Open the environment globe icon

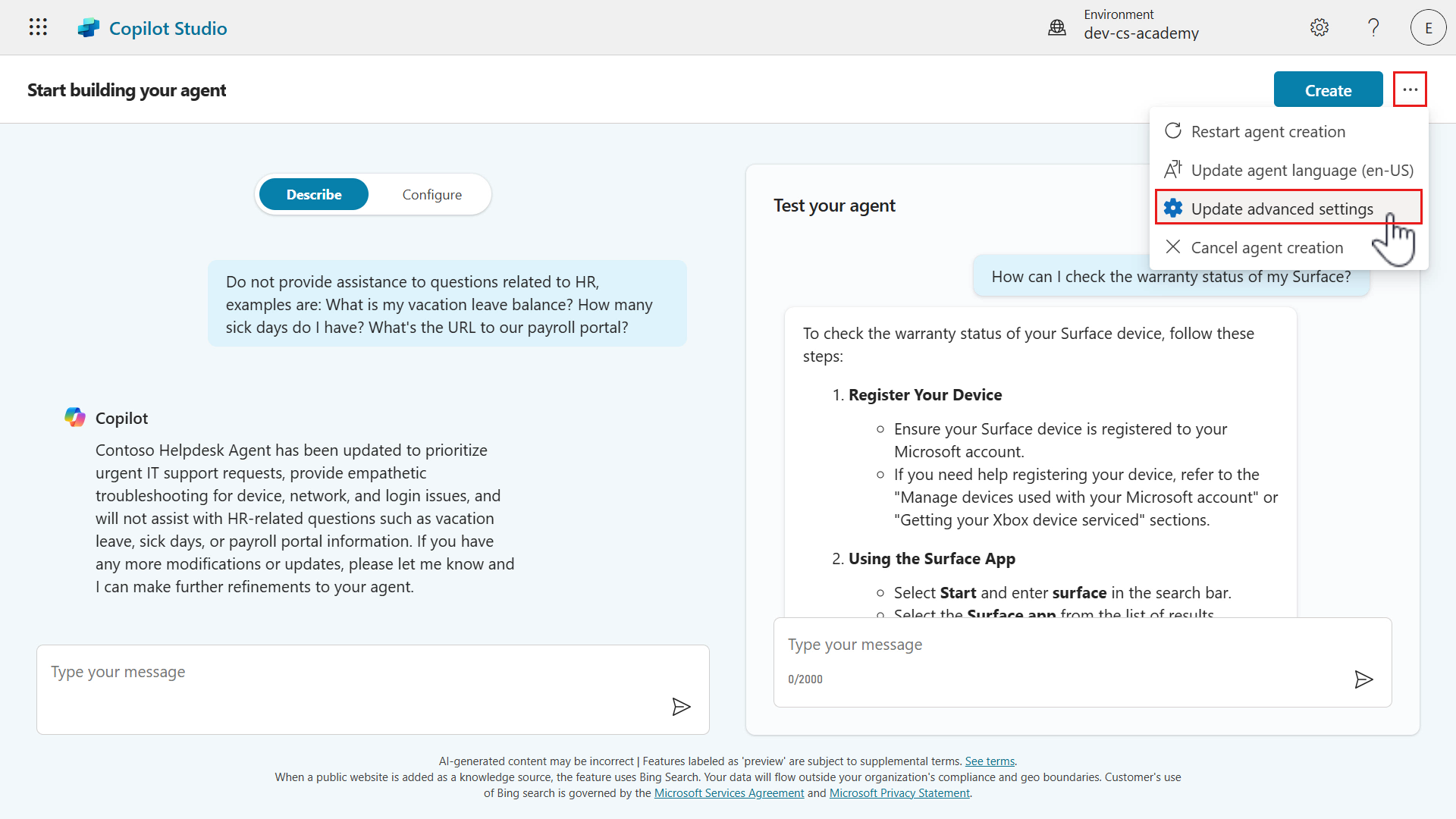point(1057,28)
